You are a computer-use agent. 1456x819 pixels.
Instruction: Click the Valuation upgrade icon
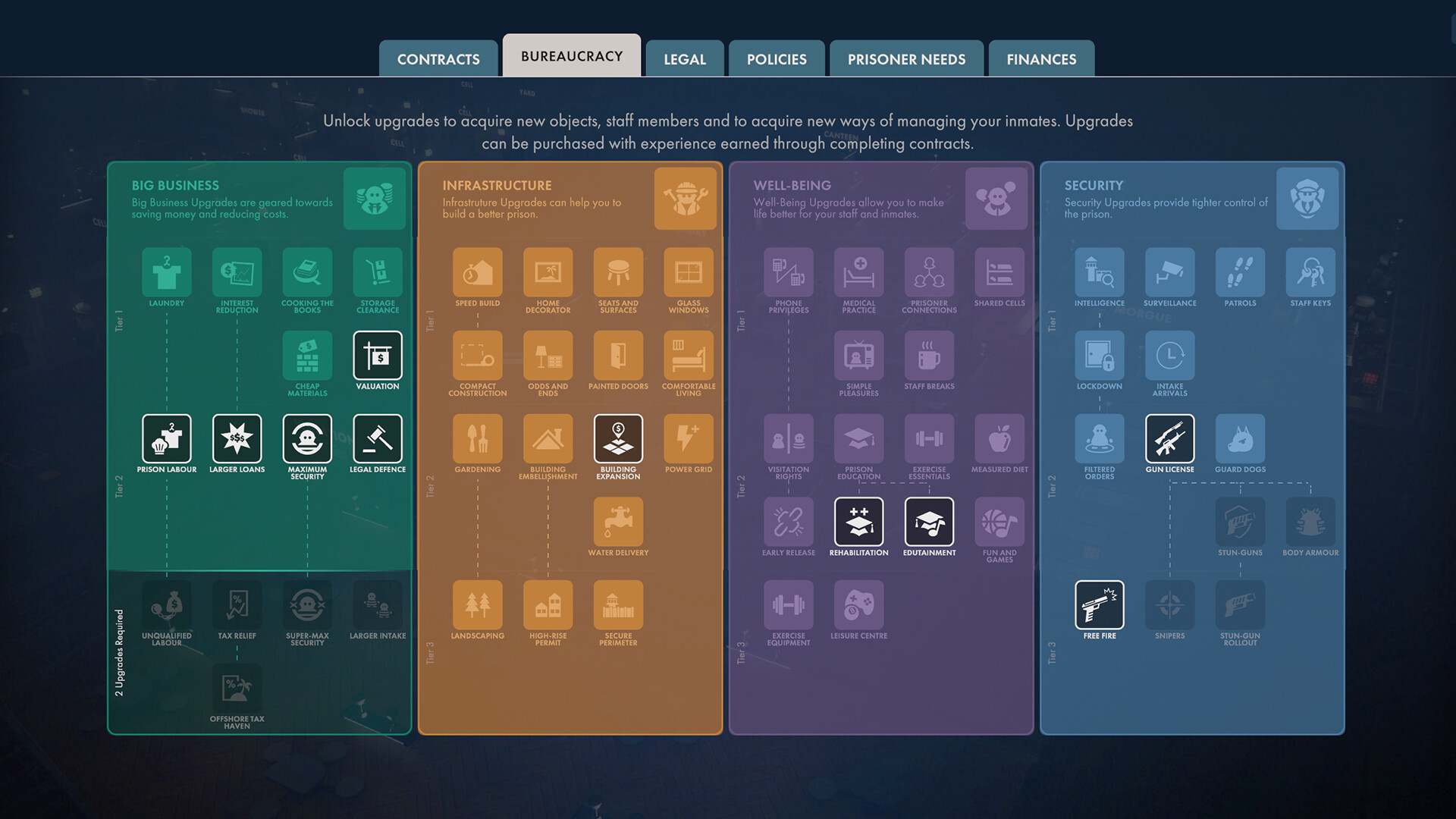point(377,357)
